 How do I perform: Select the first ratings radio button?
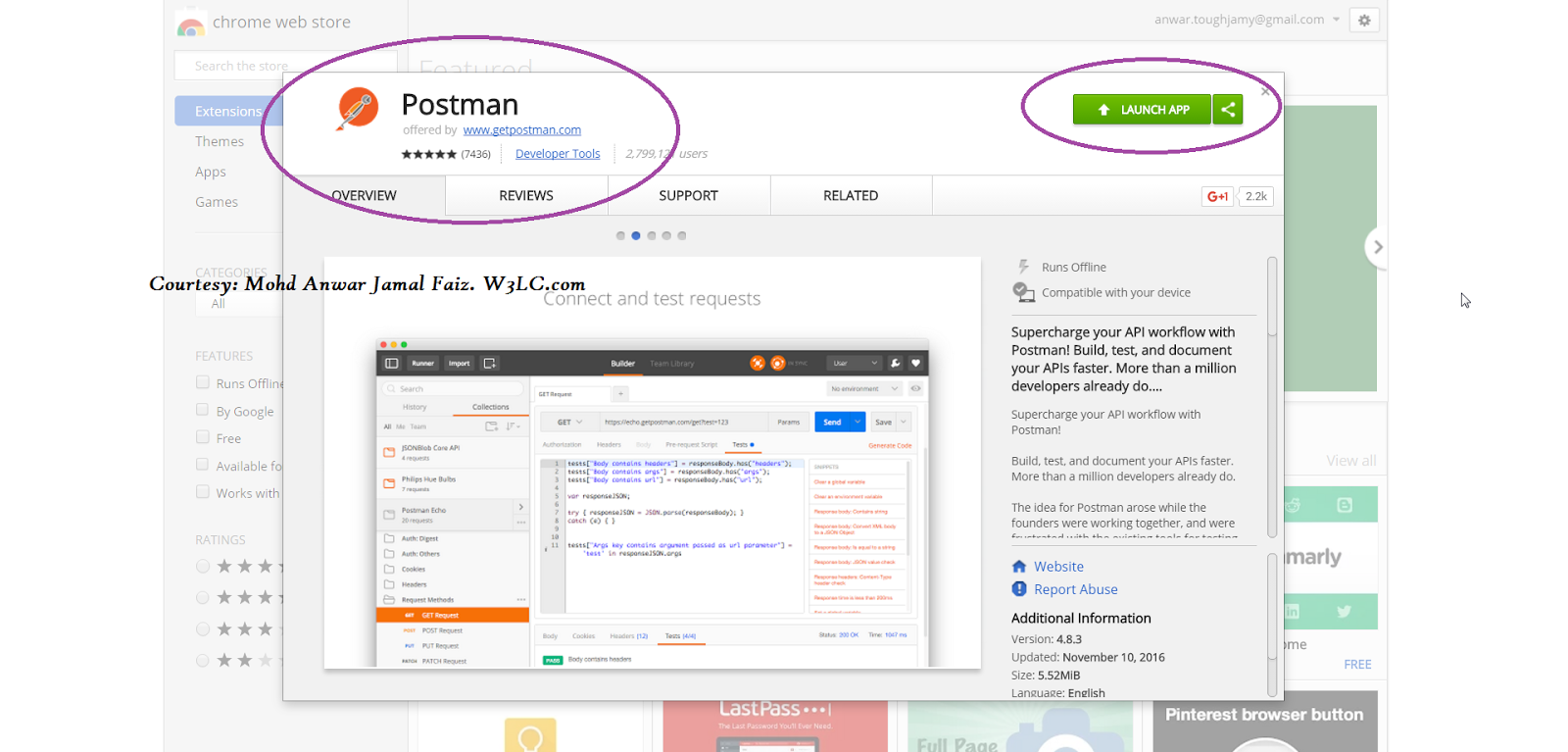203,566
